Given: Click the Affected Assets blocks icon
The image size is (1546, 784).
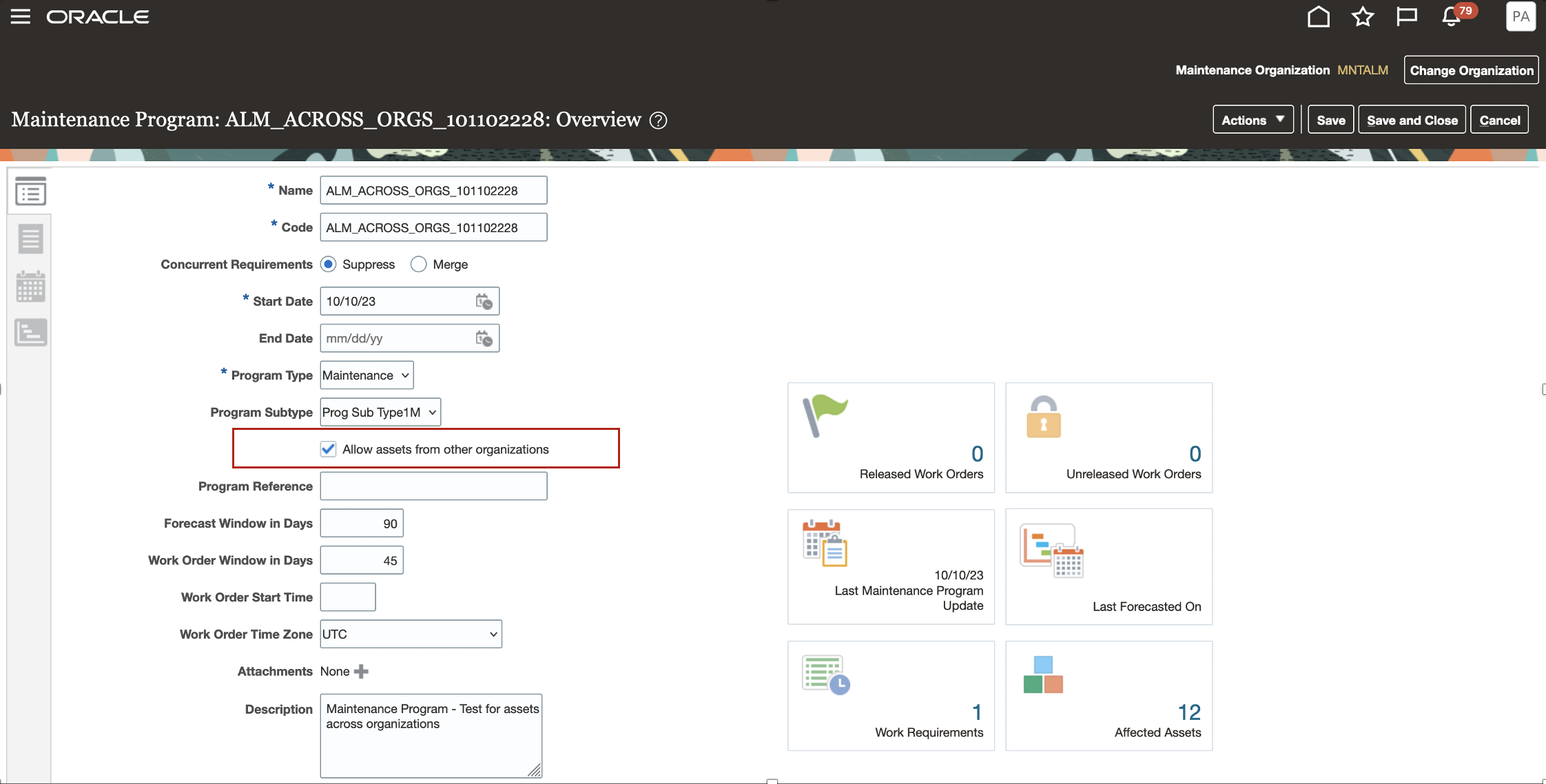Looking at the screenshot, I should 1043,674.
